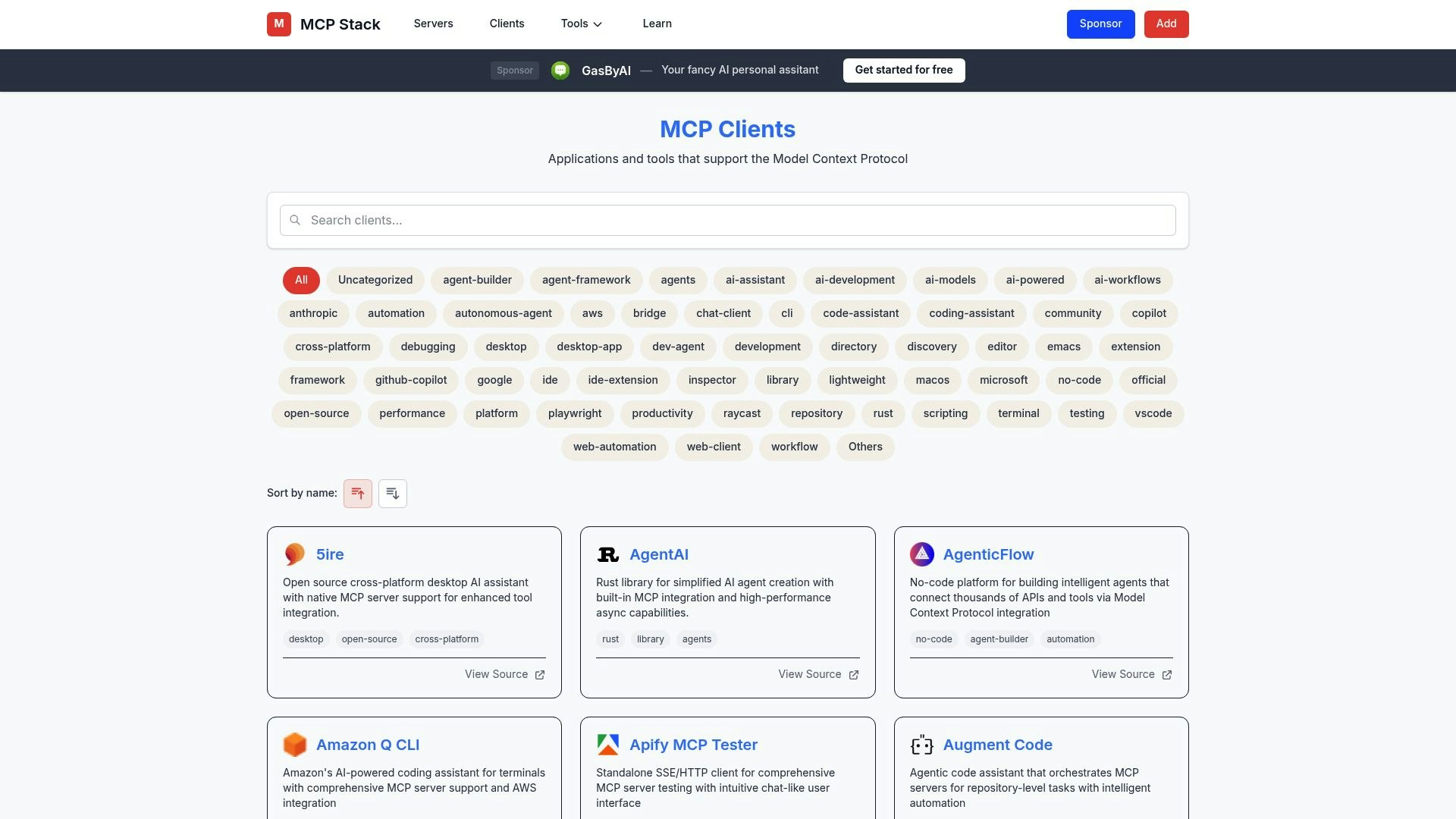The height and width of the screenshot is (819, 1456).
Task: Open the 5ire client title link
Action: [x=330, y=554]
